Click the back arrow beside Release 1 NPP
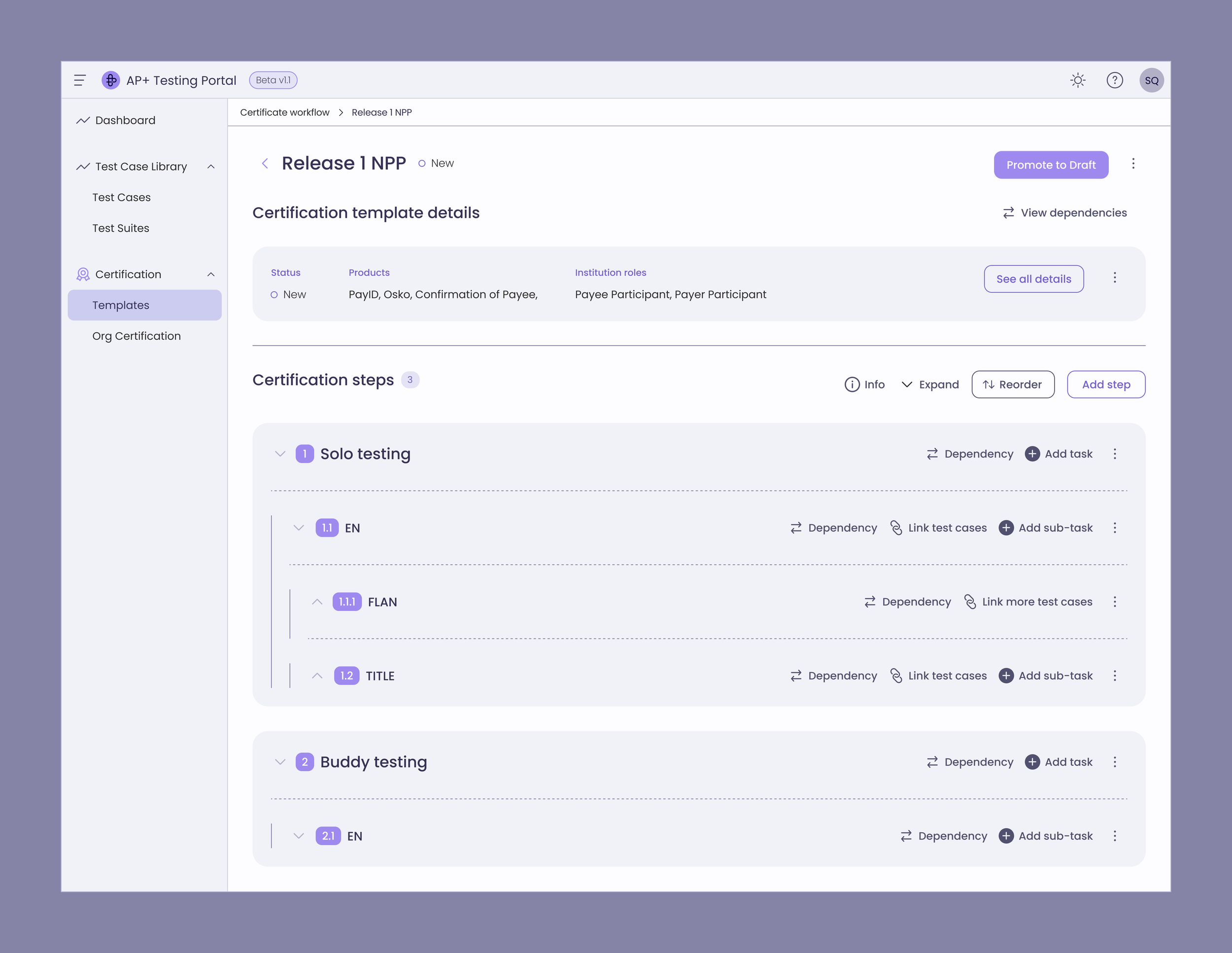The image size is (1232, 953). coord(265,164)
